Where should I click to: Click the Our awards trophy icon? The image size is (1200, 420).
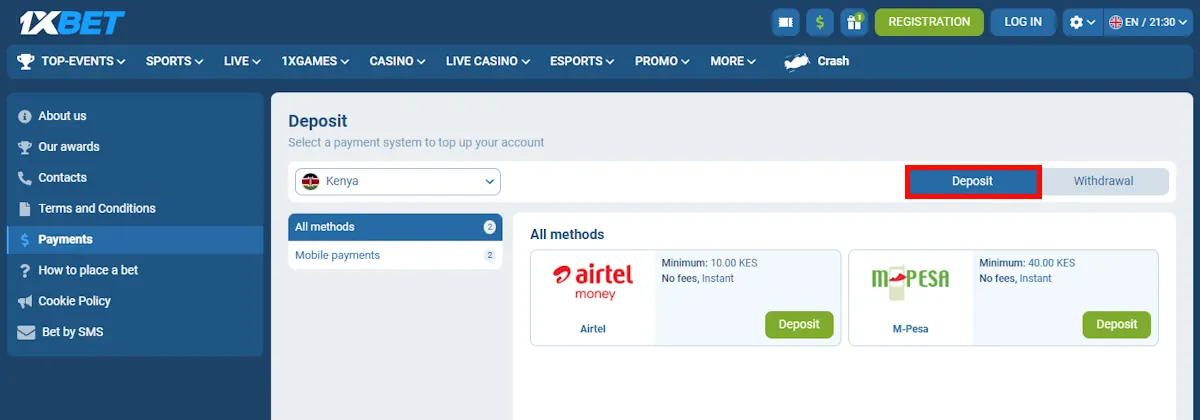(x=25, y=147)
